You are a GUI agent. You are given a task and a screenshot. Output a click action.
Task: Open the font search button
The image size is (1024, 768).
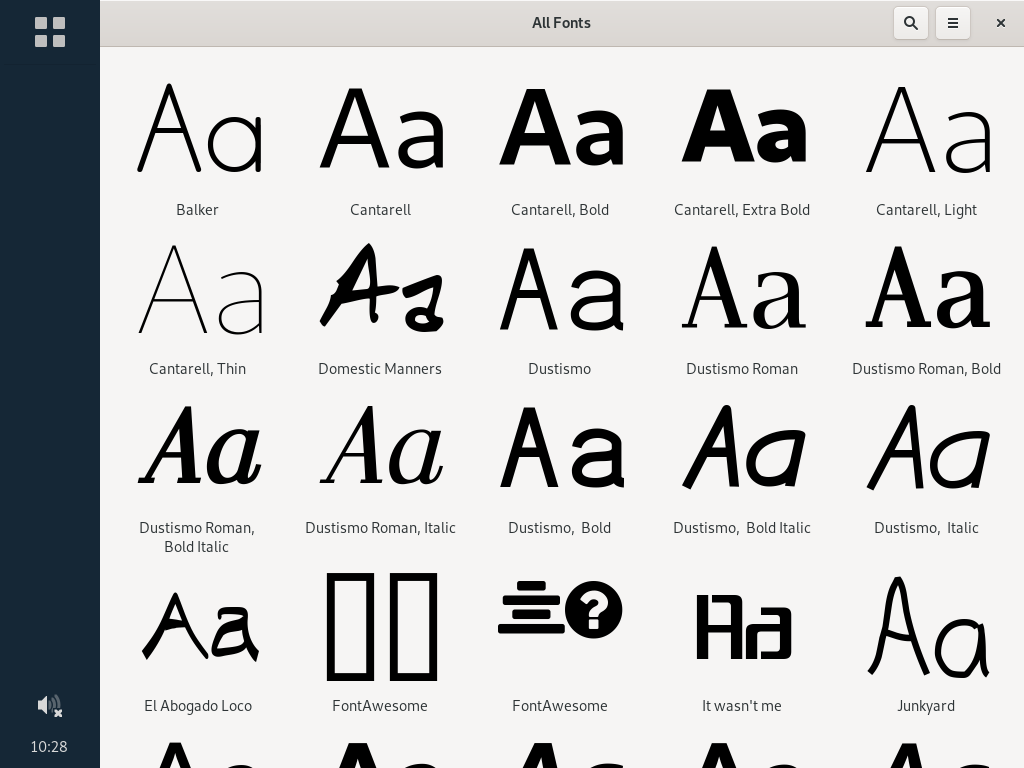point(910,23)
